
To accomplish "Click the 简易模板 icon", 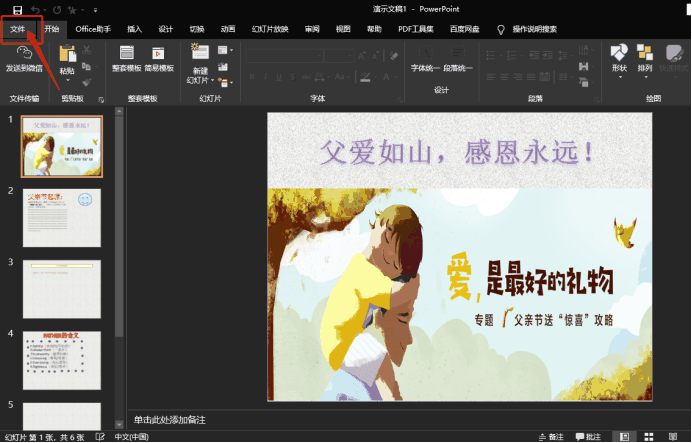I will pos(158,53).
